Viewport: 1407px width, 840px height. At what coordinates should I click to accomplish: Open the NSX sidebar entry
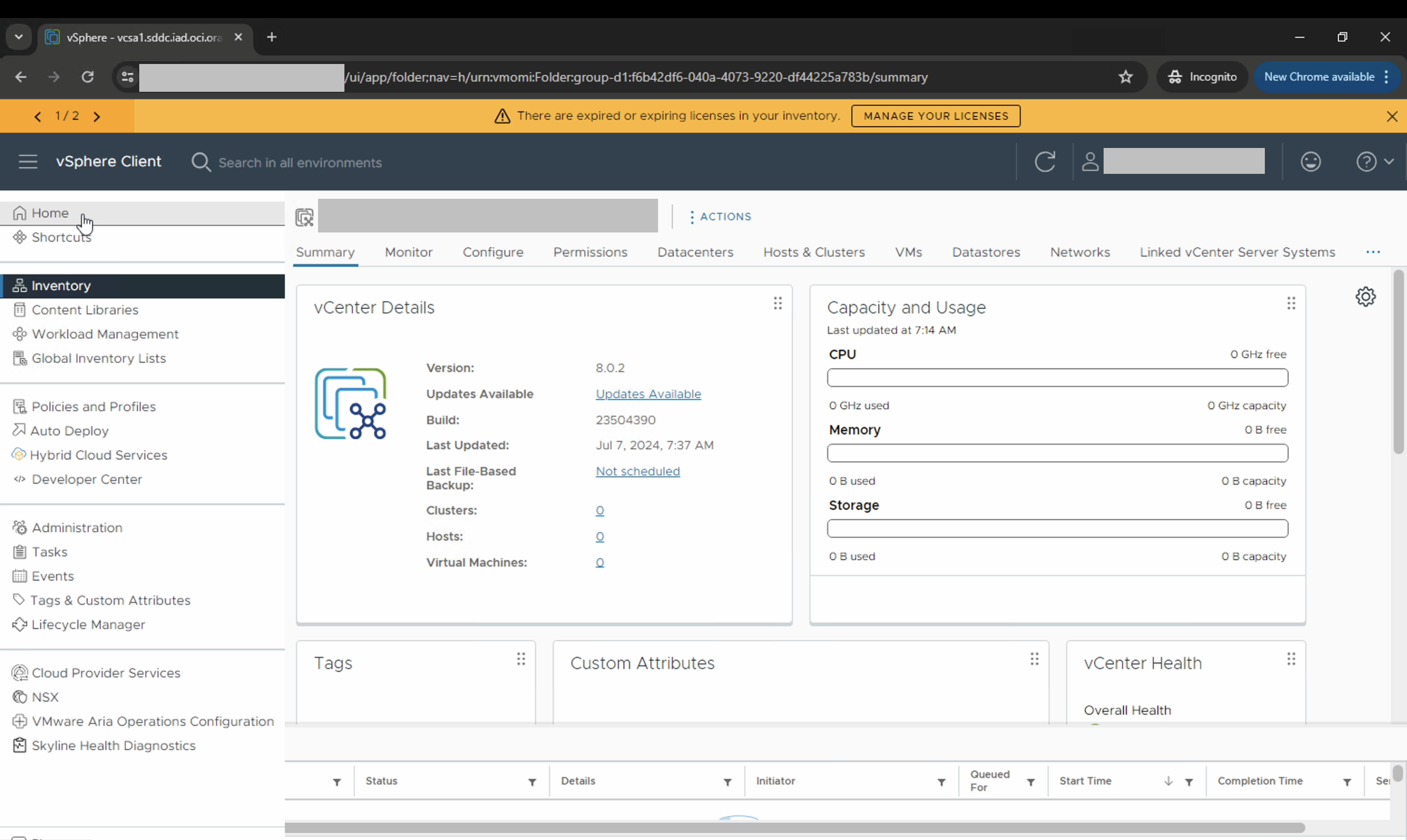click(45, 697)
